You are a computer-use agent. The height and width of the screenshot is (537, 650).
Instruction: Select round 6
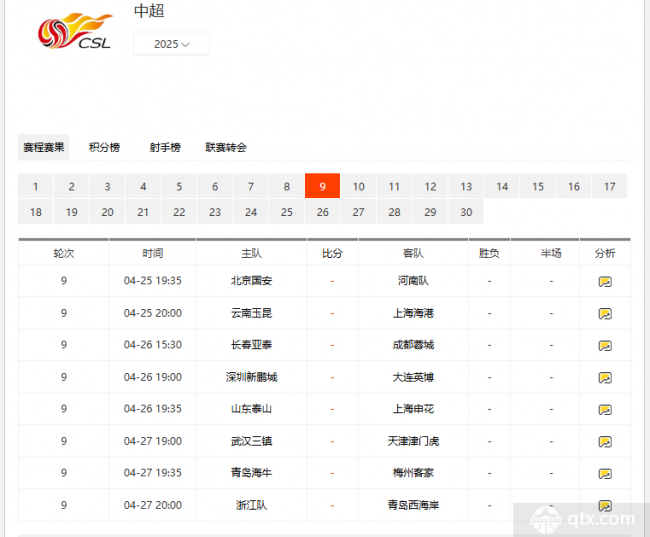(215, 186)
